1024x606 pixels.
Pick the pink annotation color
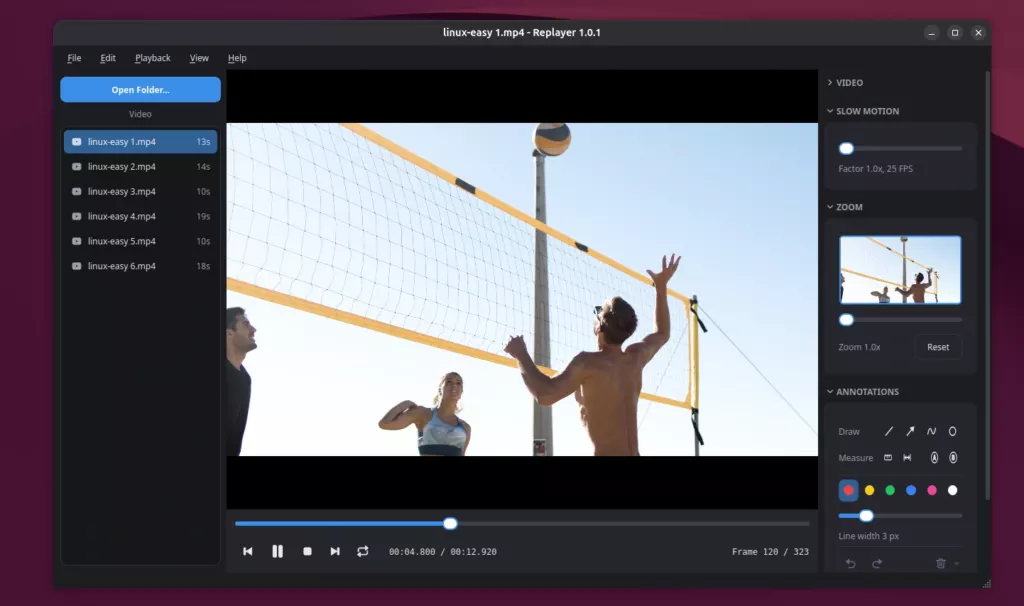932,490
